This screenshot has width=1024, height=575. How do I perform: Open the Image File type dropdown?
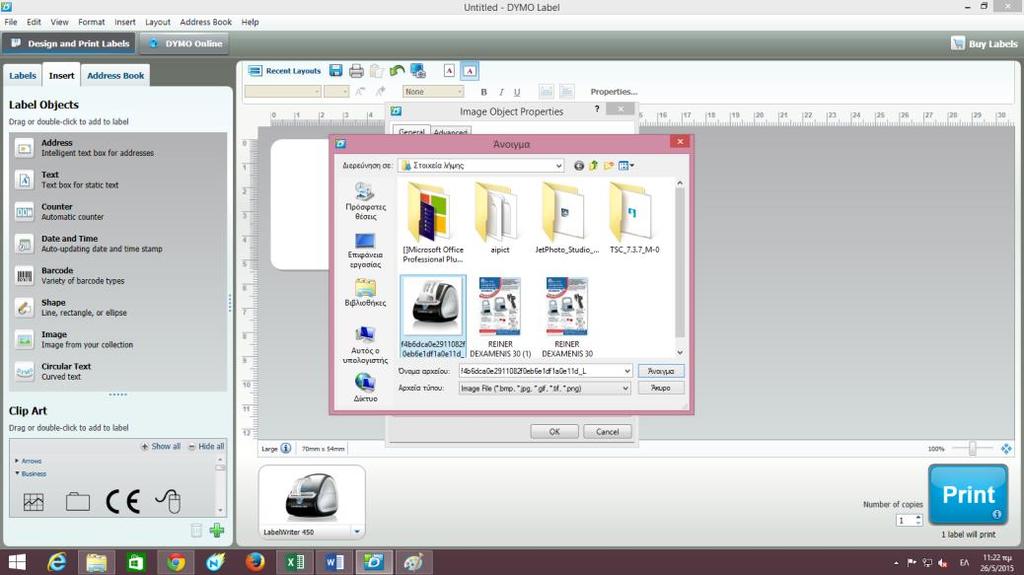click(545, 388)
